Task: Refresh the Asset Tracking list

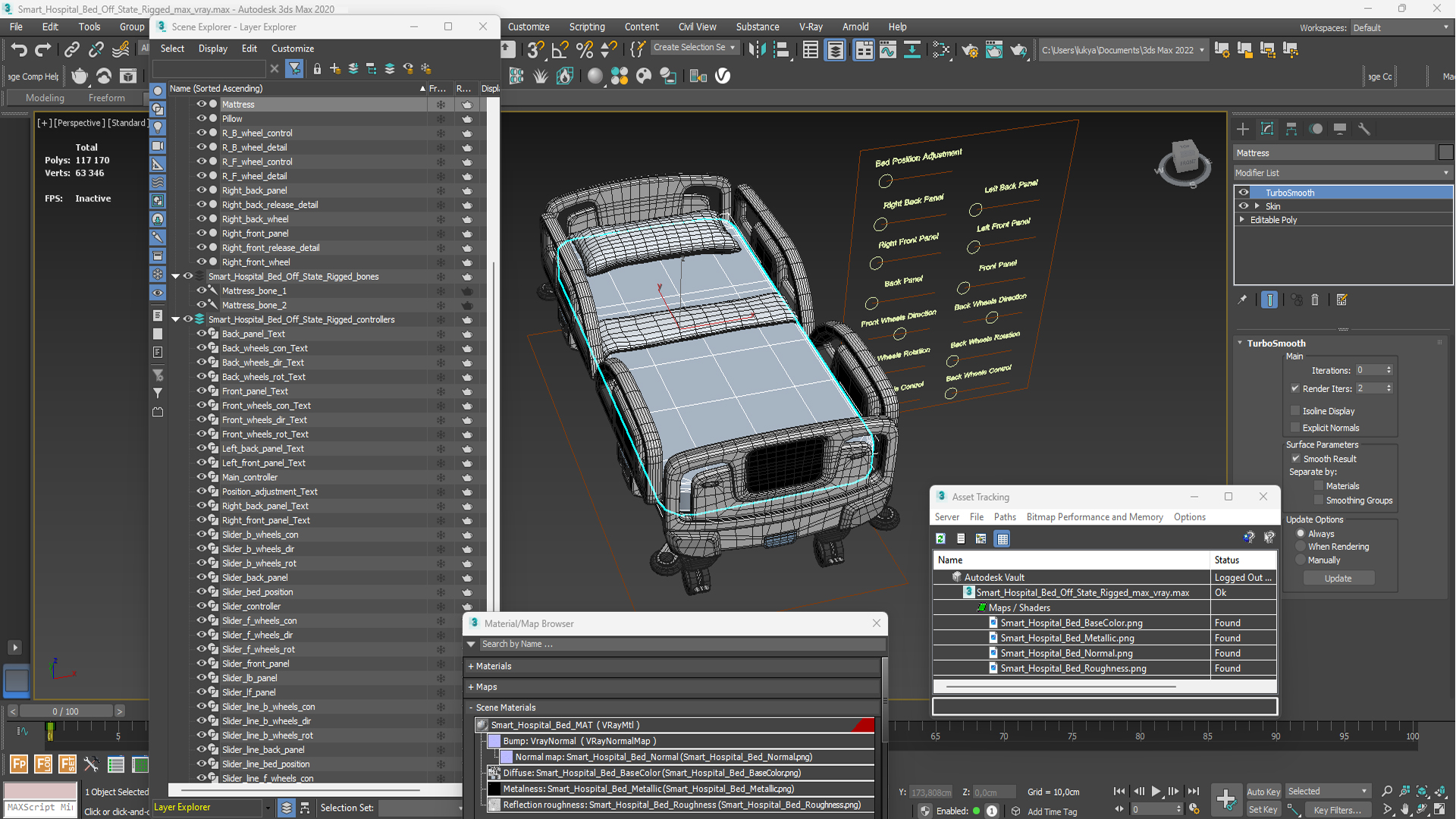Action: point(940,538)
